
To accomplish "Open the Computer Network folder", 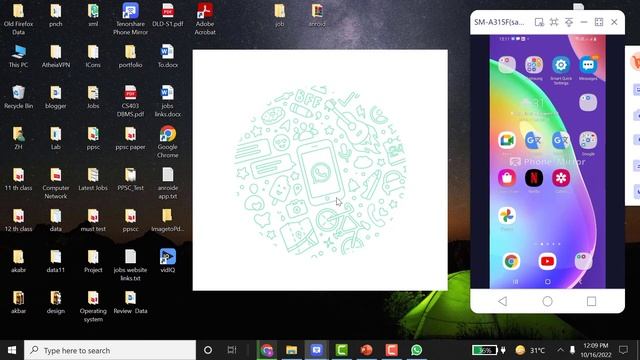I will tap(56, 183).
